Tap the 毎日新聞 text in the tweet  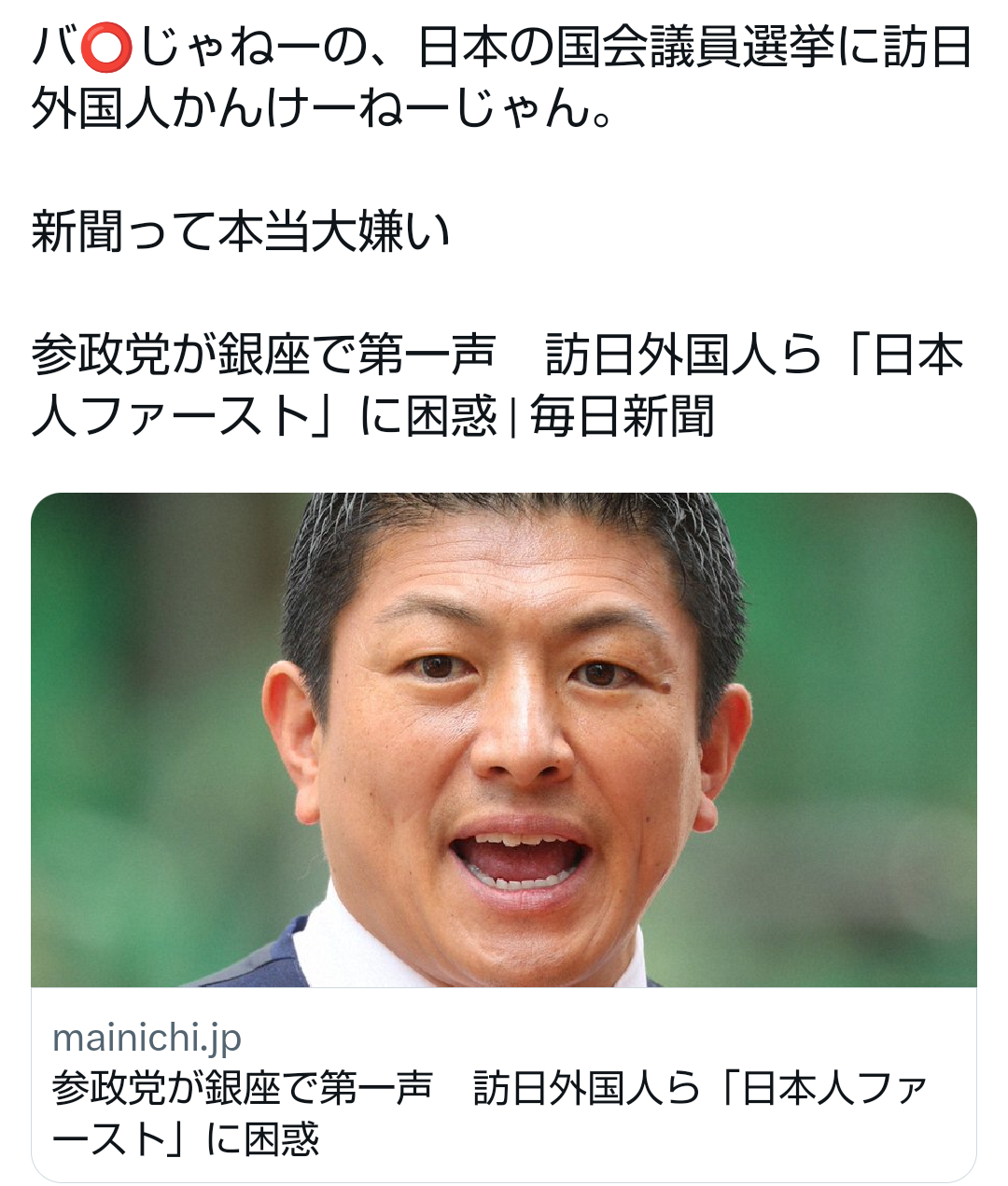click(x=623, y=416)
